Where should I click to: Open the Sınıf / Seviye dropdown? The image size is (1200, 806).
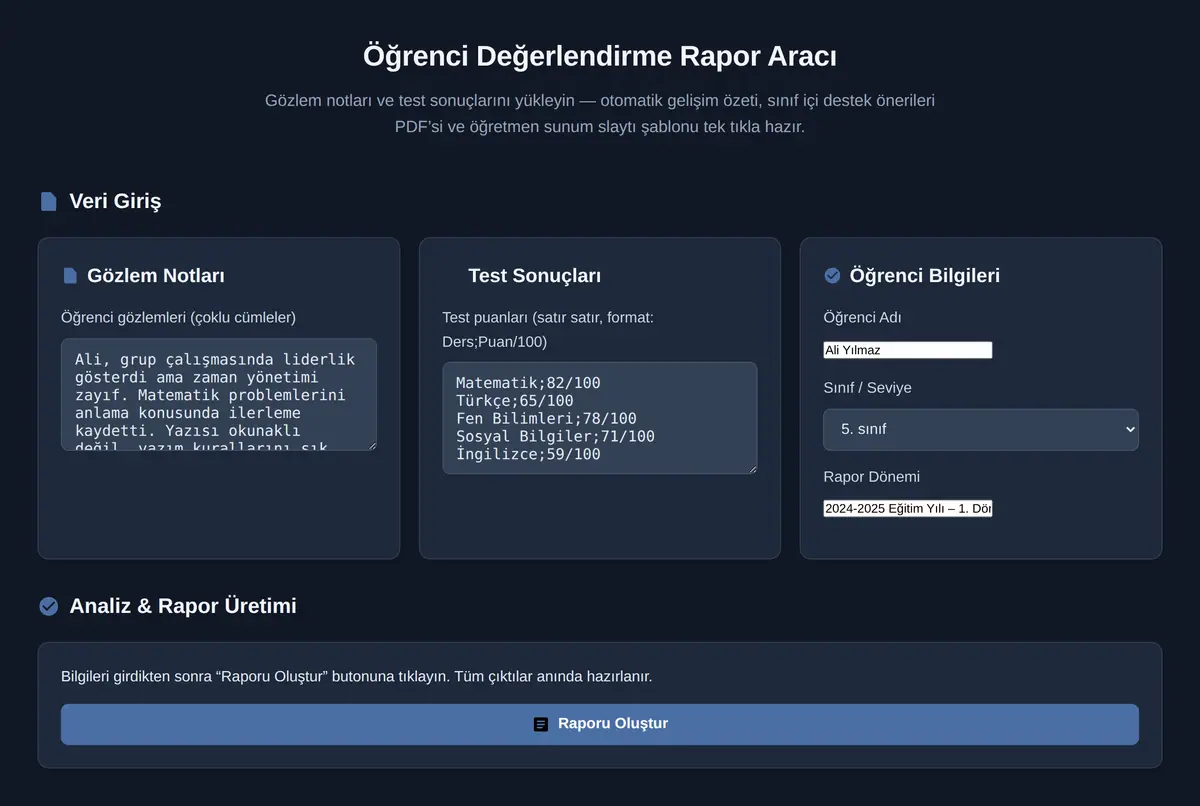tap(981, 429)
